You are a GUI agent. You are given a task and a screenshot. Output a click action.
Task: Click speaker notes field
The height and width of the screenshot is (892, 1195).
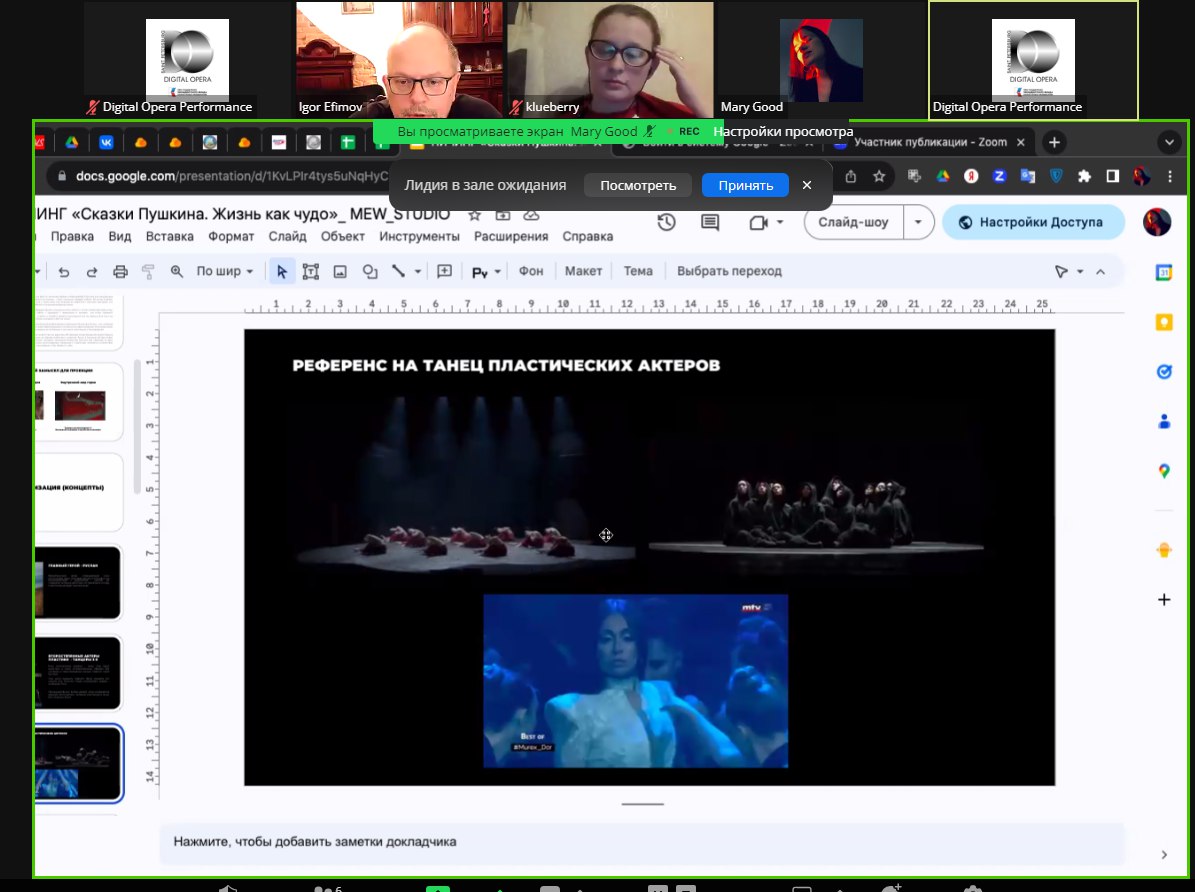pos(642,842)
